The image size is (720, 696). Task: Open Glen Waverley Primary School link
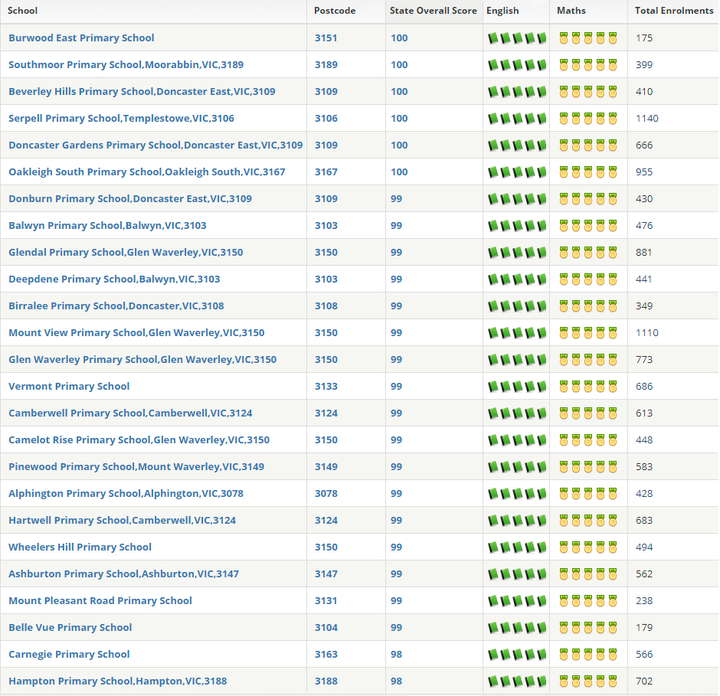point(142,359)
